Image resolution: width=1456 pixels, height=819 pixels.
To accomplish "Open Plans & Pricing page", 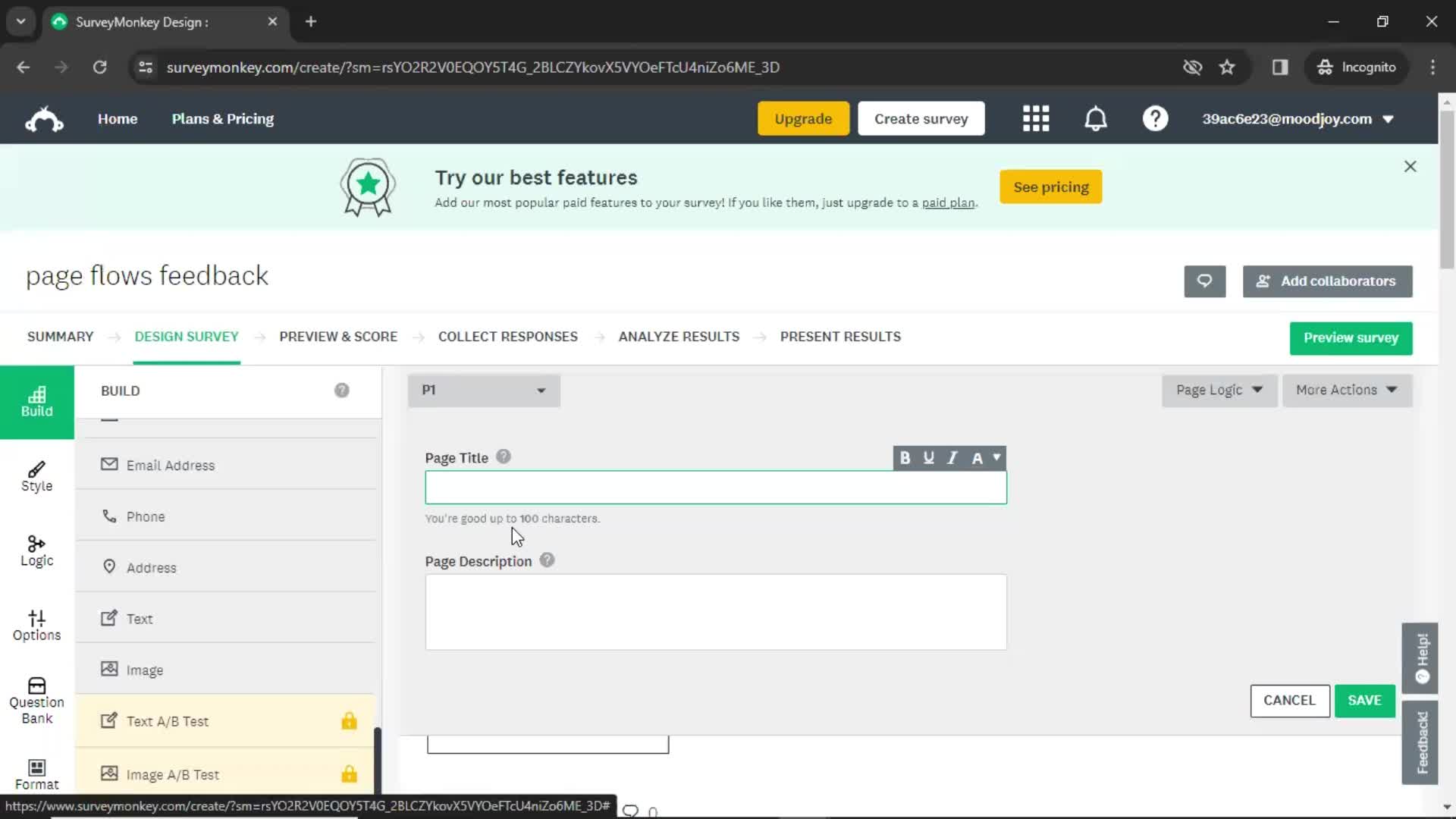I will pos(223,119).
